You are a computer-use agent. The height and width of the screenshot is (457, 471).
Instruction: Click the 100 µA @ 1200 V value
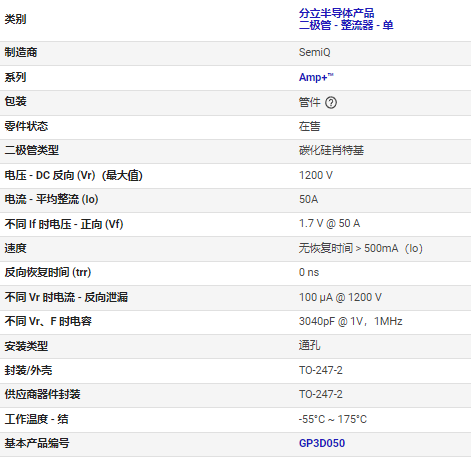340,297
